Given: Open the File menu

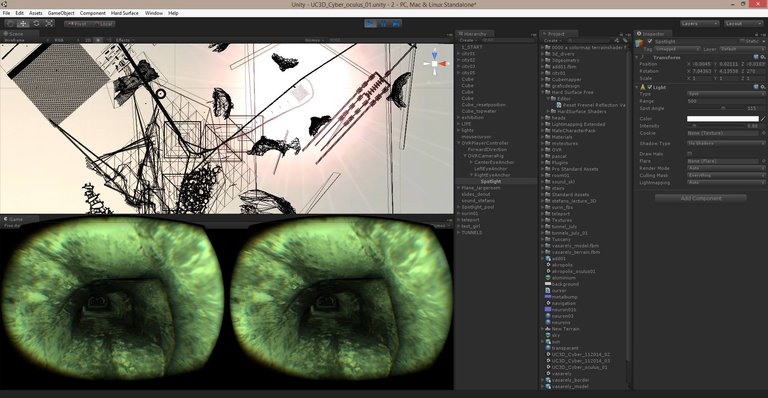Looking at the screenshot, I should [x=6, y=13].
